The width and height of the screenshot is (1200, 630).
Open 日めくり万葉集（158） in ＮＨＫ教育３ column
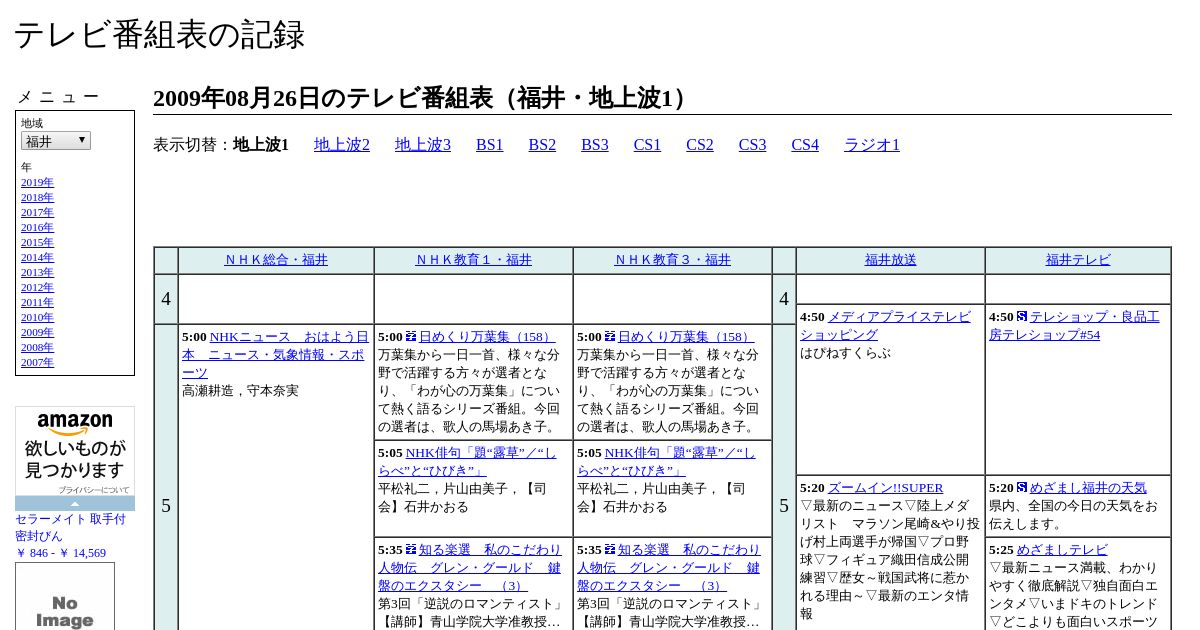[686, 337]
